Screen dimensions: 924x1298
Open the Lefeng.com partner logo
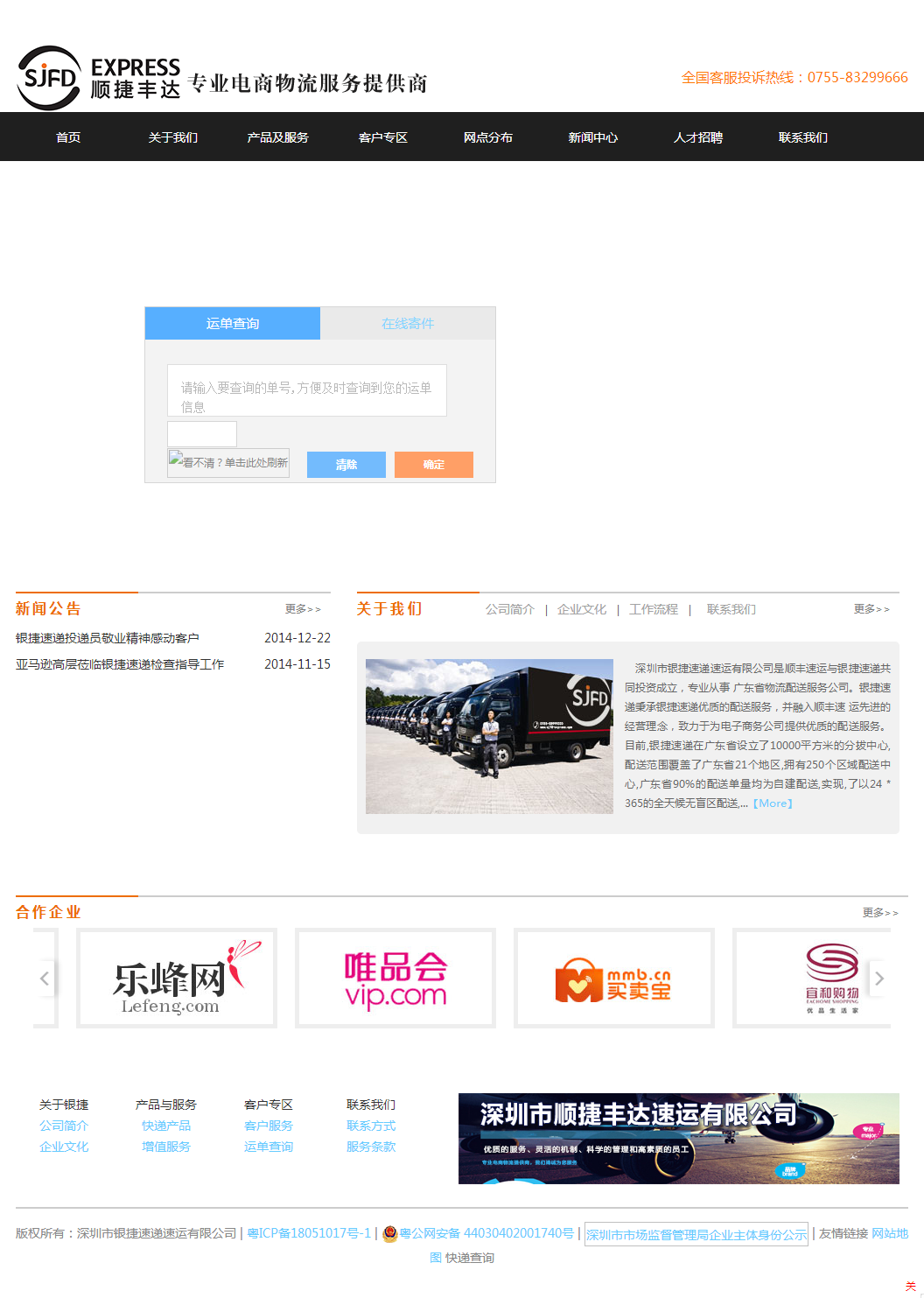pos(177,978)
